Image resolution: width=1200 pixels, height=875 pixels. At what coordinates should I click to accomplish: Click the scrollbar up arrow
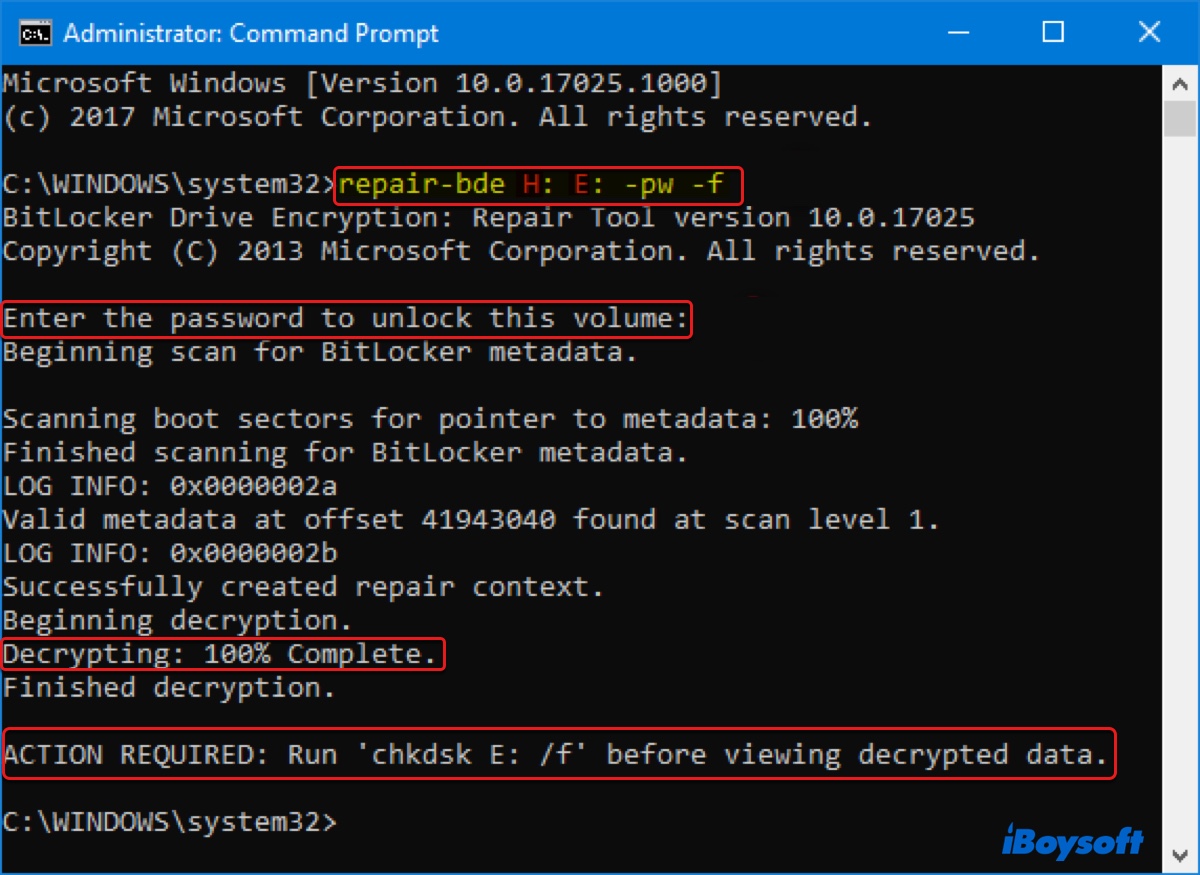pos(1180,84)
